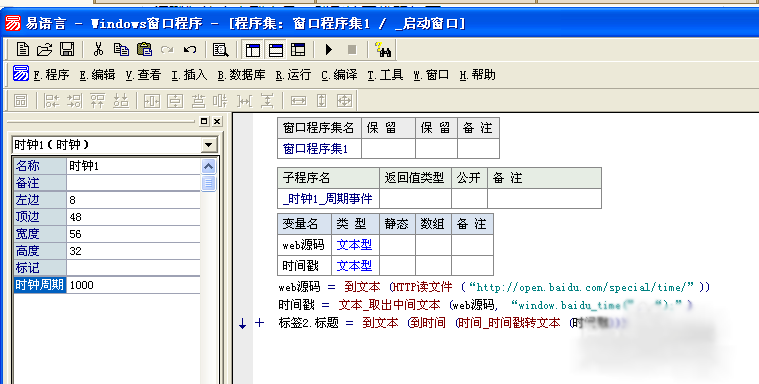Close the property panel with x button
This screenshot has height=384, width=759.
217,121
